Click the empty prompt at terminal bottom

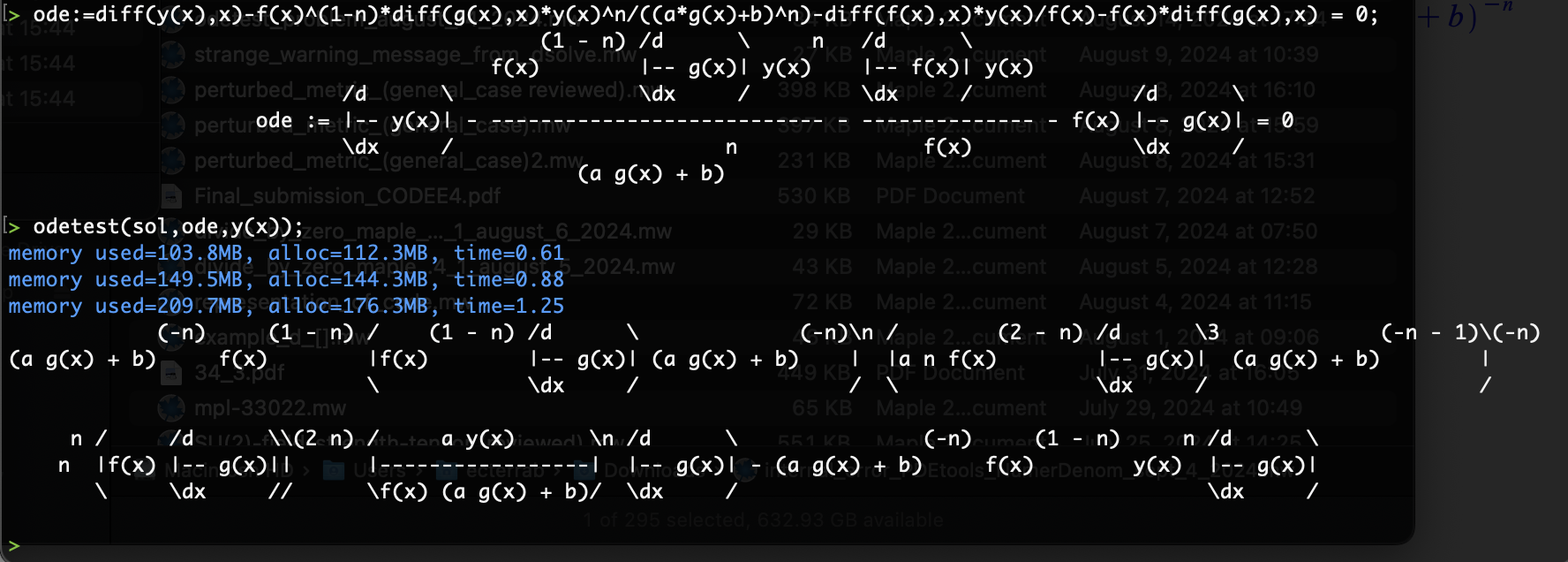coord(13,545)
